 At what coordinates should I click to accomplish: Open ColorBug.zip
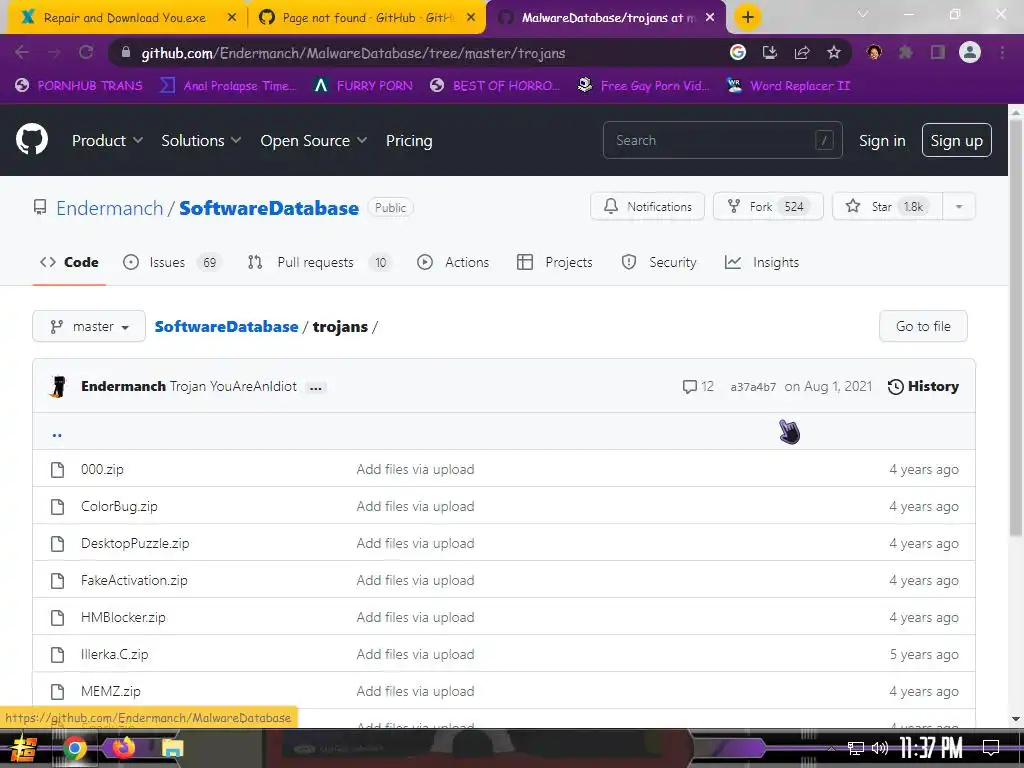119,507
